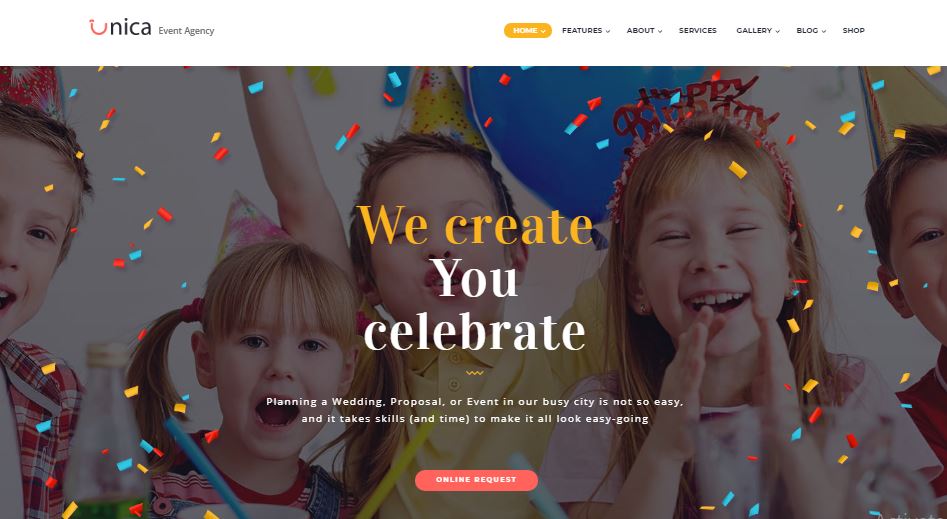The height and width of the screenshot is (519, 947).
Task: Click the 'unica' logo wordmark
Action: click(x=120, y=27)
